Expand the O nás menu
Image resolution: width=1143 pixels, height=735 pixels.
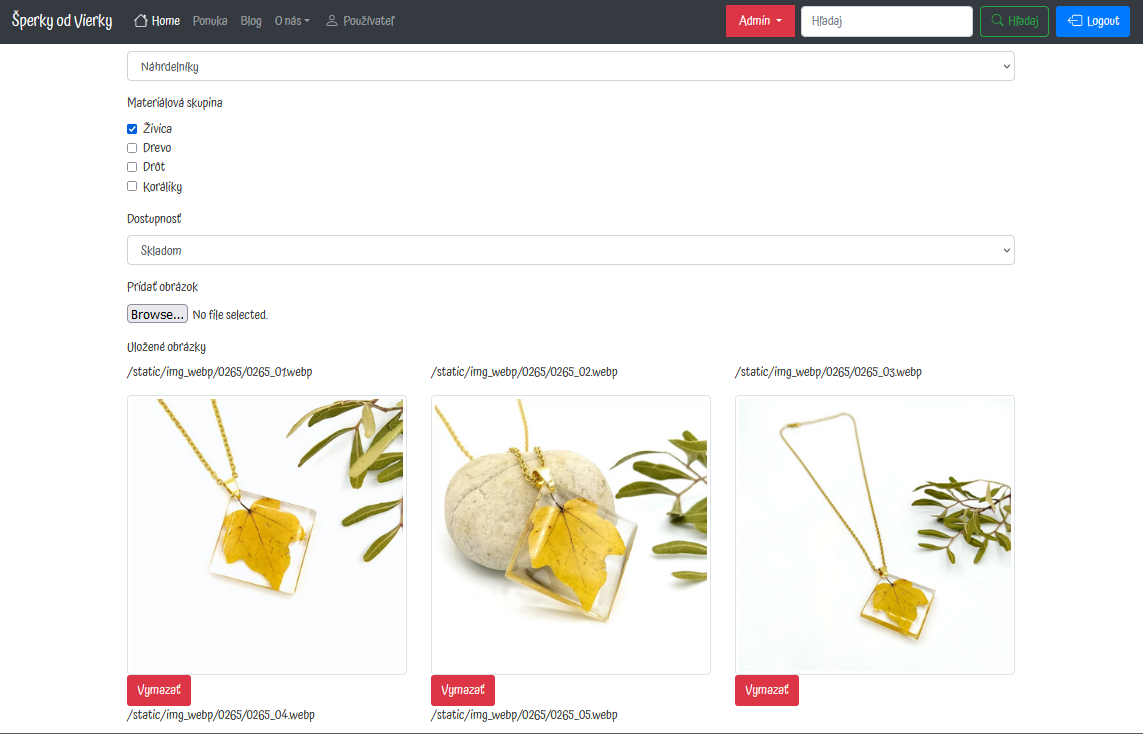pyautogui.click(x=292, y=21)
